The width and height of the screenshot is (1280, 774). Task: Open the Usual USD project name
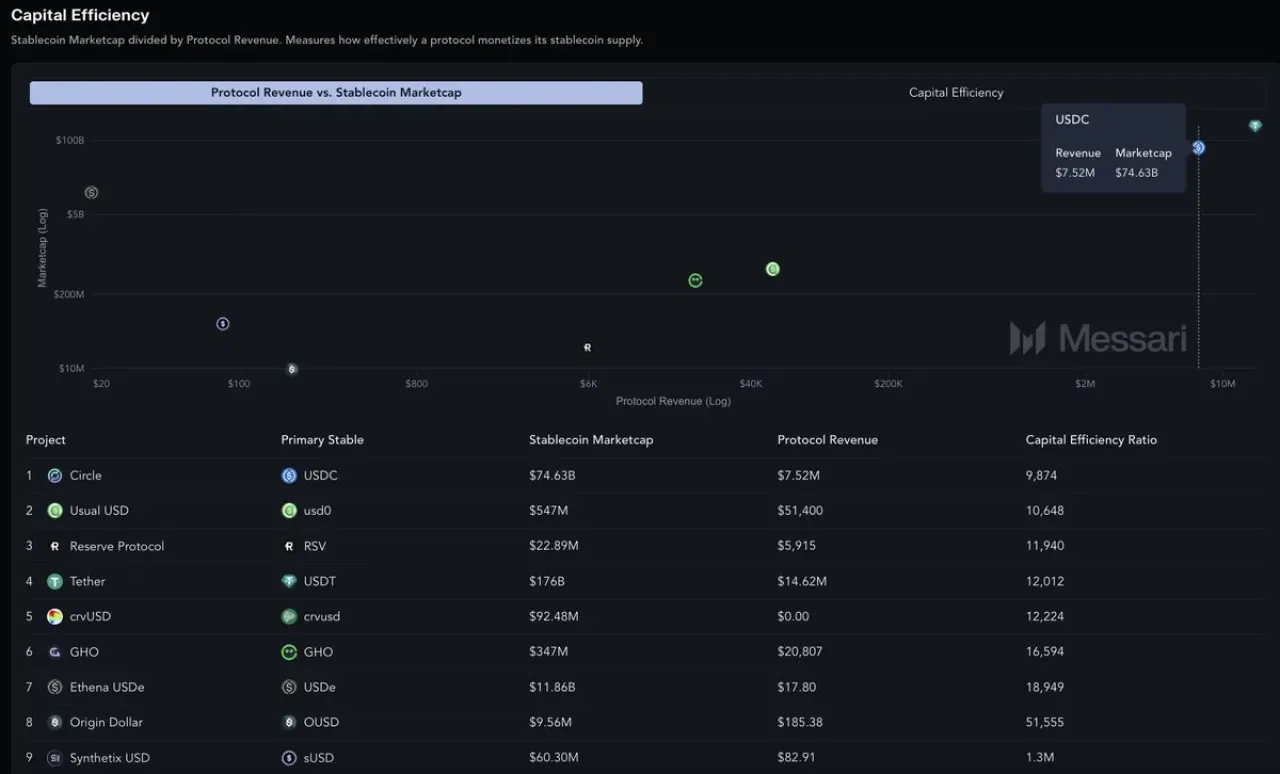coord(99,511)
